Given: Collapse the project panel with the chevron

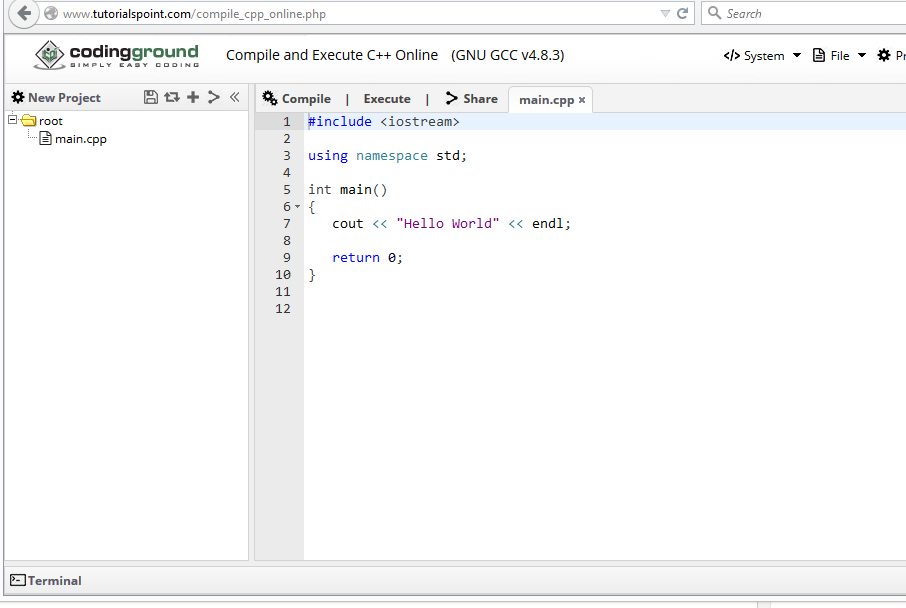Looking at the screenshot, I should pos(233,97).
